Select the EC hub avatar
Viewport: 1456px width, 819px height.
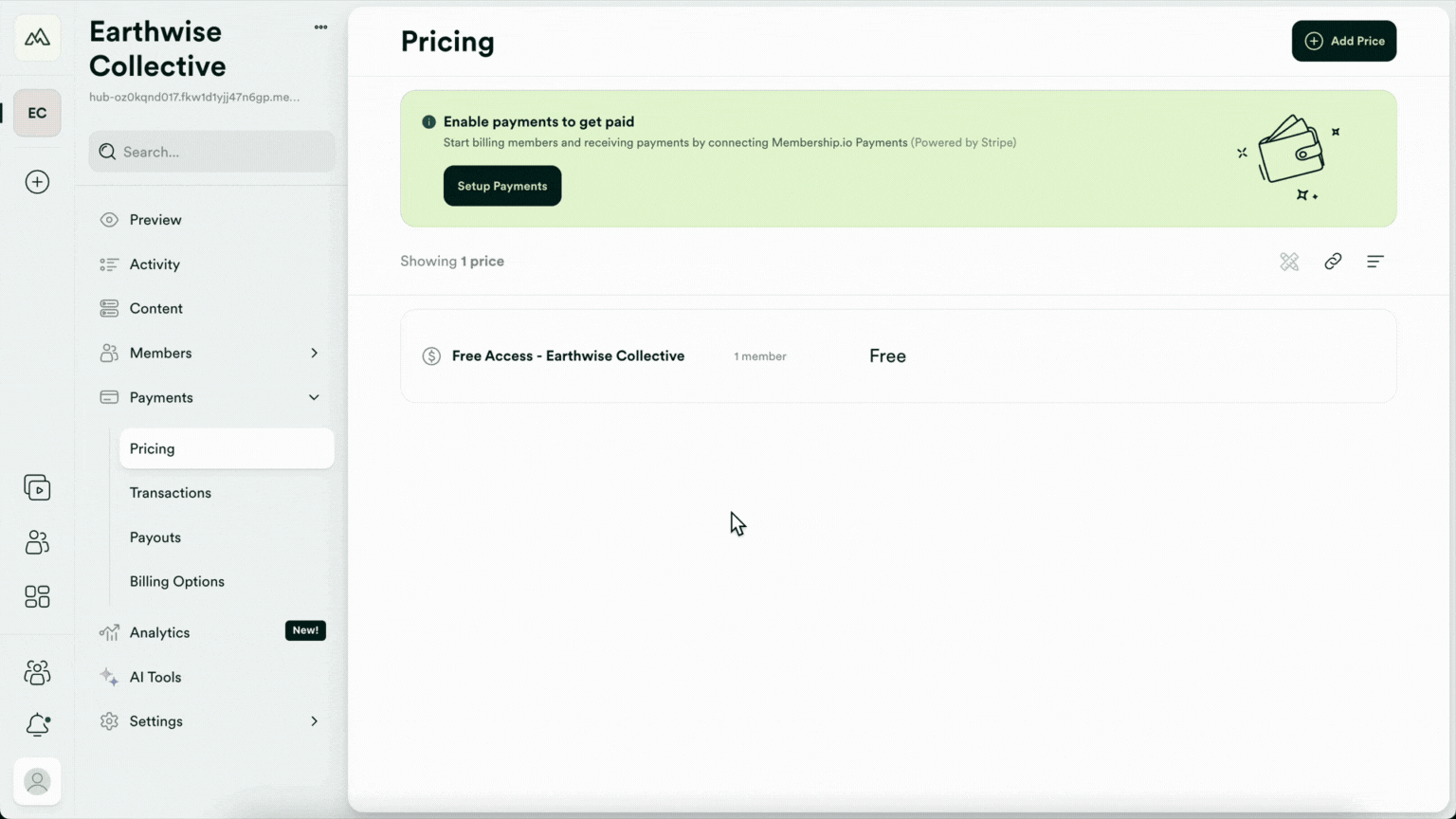37,113
